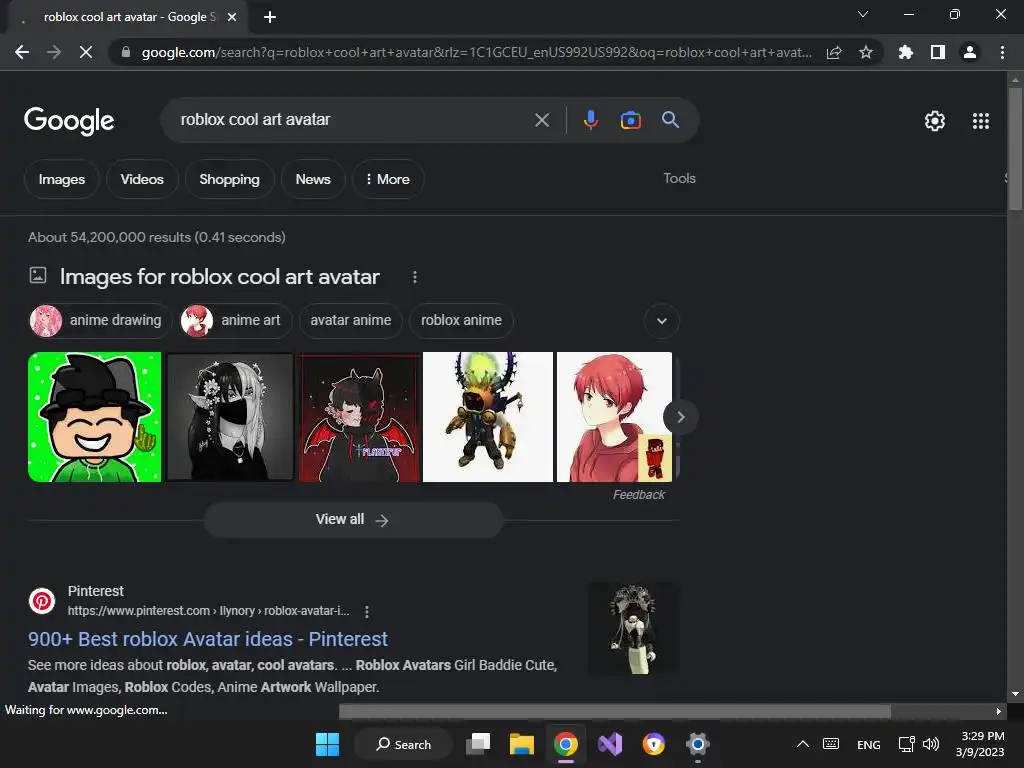The width and height of the screenshot is (1024, 768).
Task: Select the roblox anime chip
Action: [x=461, y=321]
